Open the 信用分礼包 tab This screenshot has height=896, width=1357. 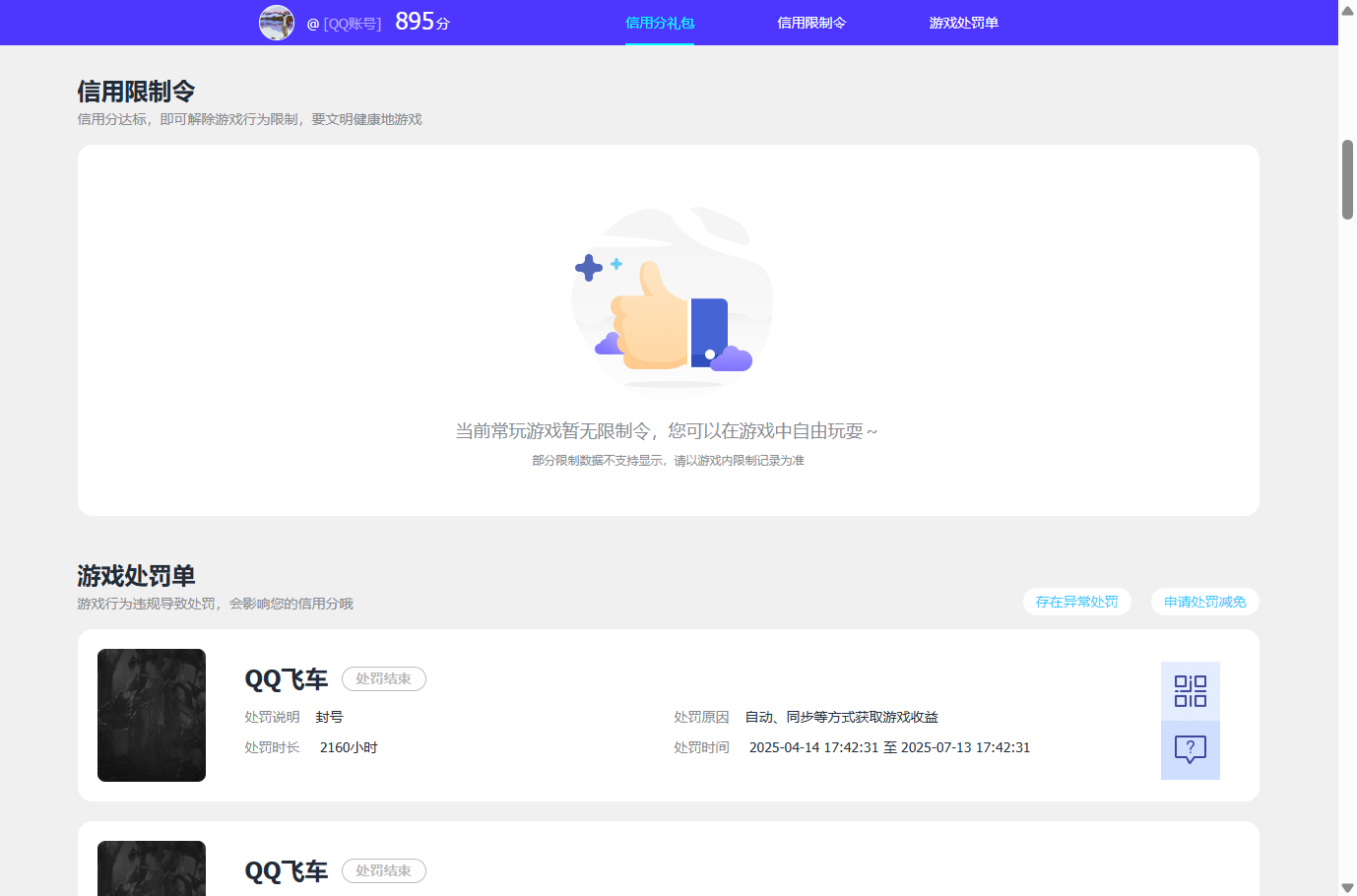[659, 22]
